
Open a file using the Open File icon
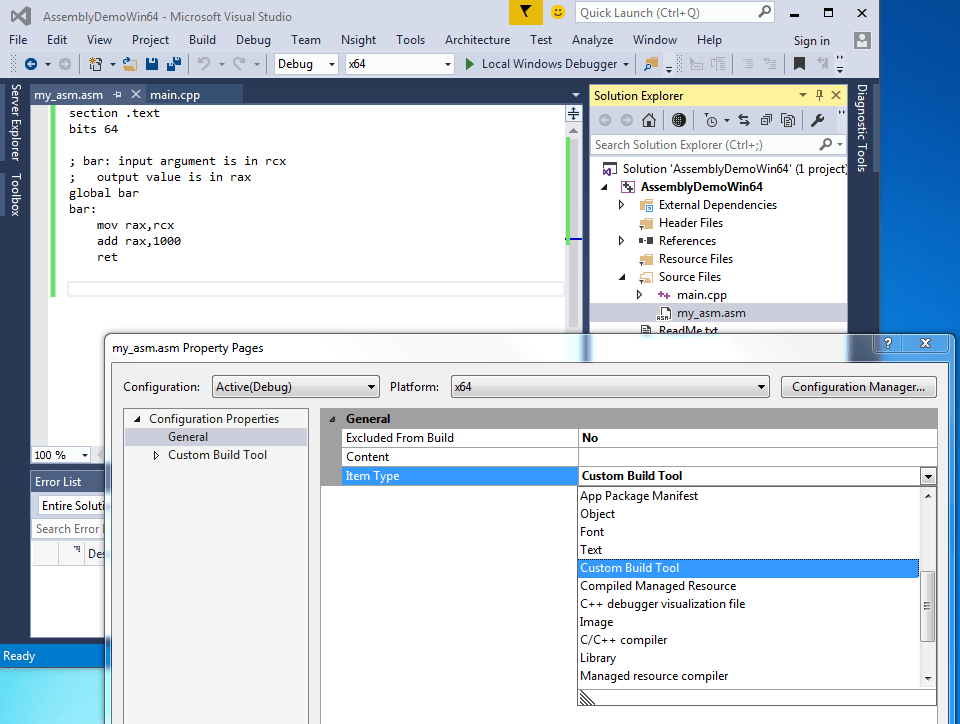point(130,64)
